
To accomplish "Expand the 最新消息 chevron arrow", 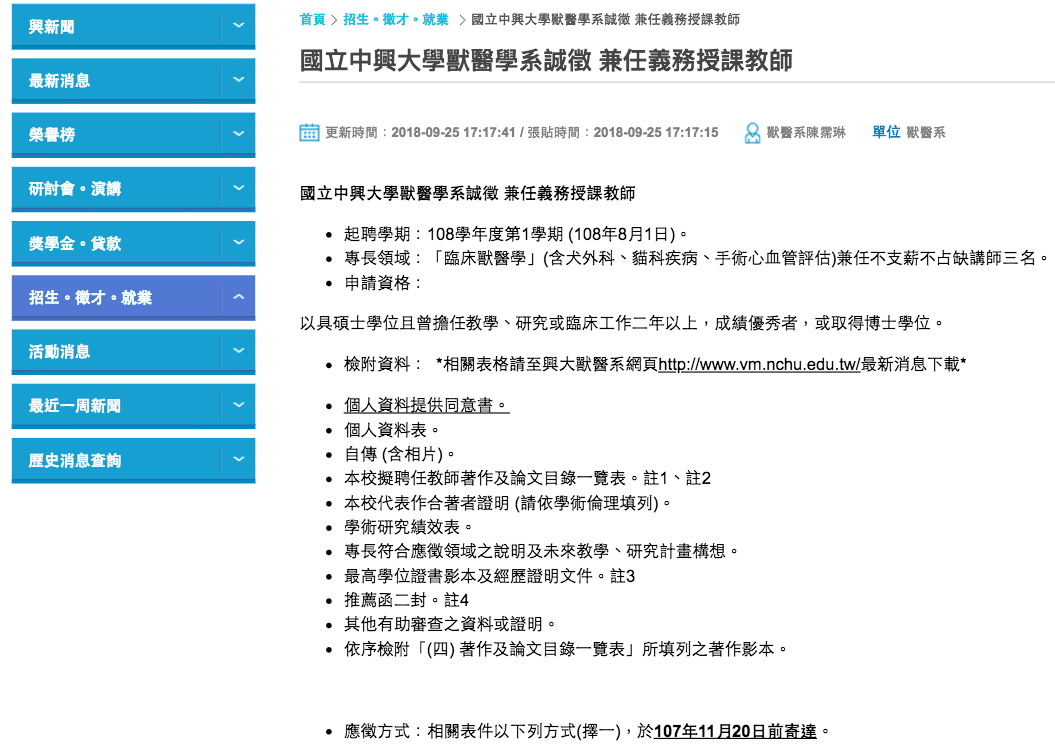I will click(238, 79).
